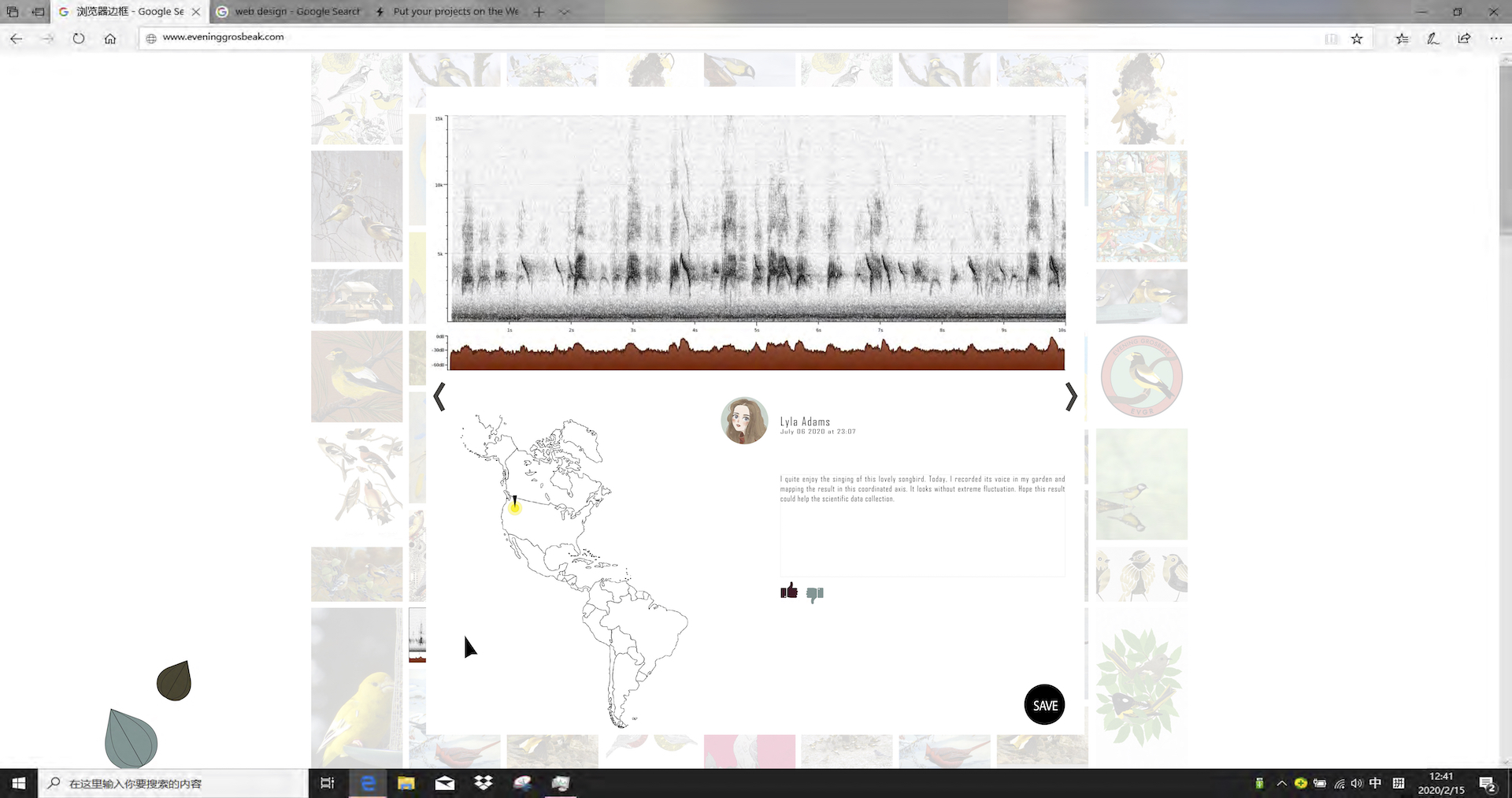The height and width of the screenshot is (798, 1512).
Task: Click the black SAVE button
Action: pos(1044,705)
